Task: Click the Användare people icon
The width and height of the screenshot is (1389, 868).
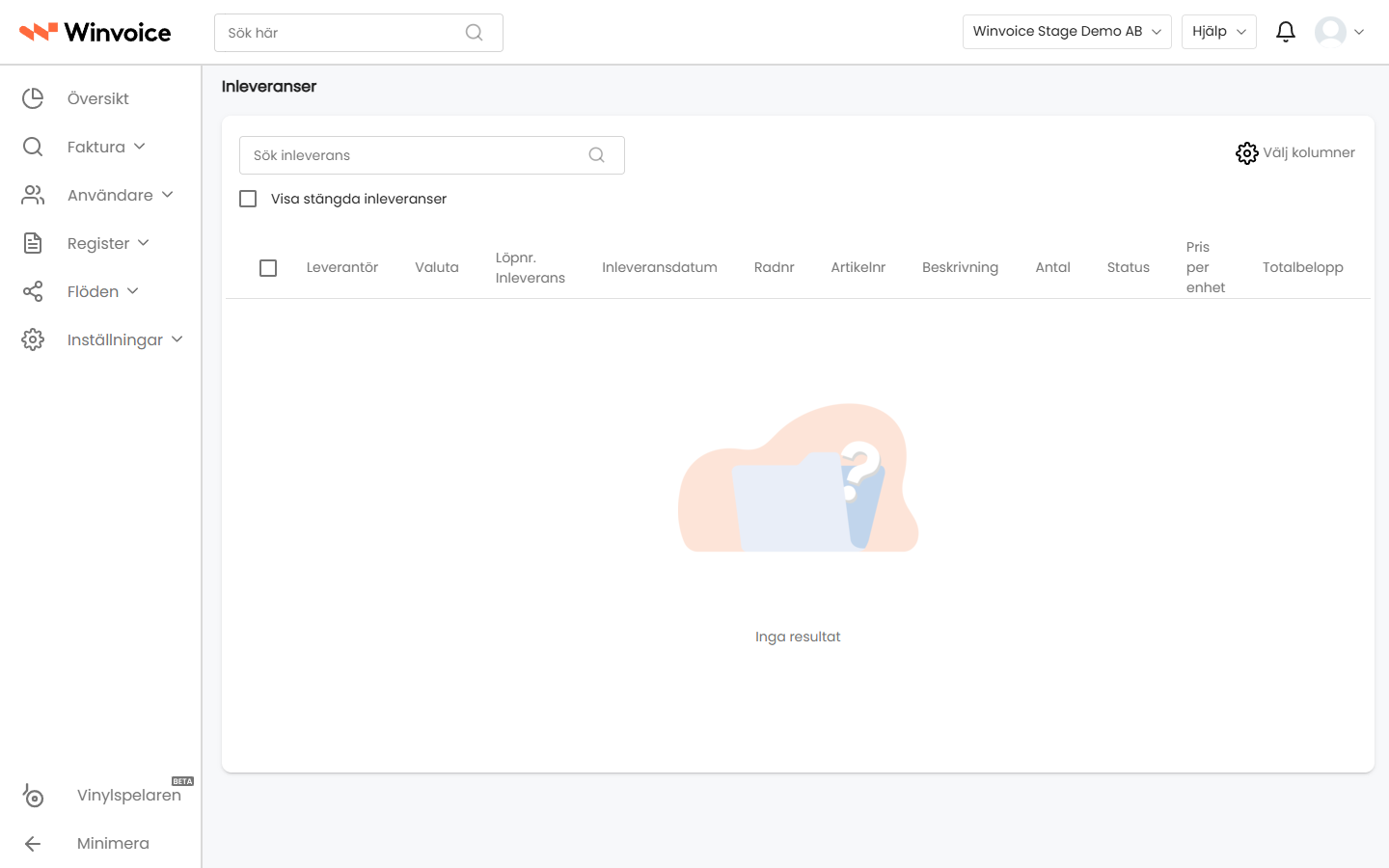Action: 33,195
